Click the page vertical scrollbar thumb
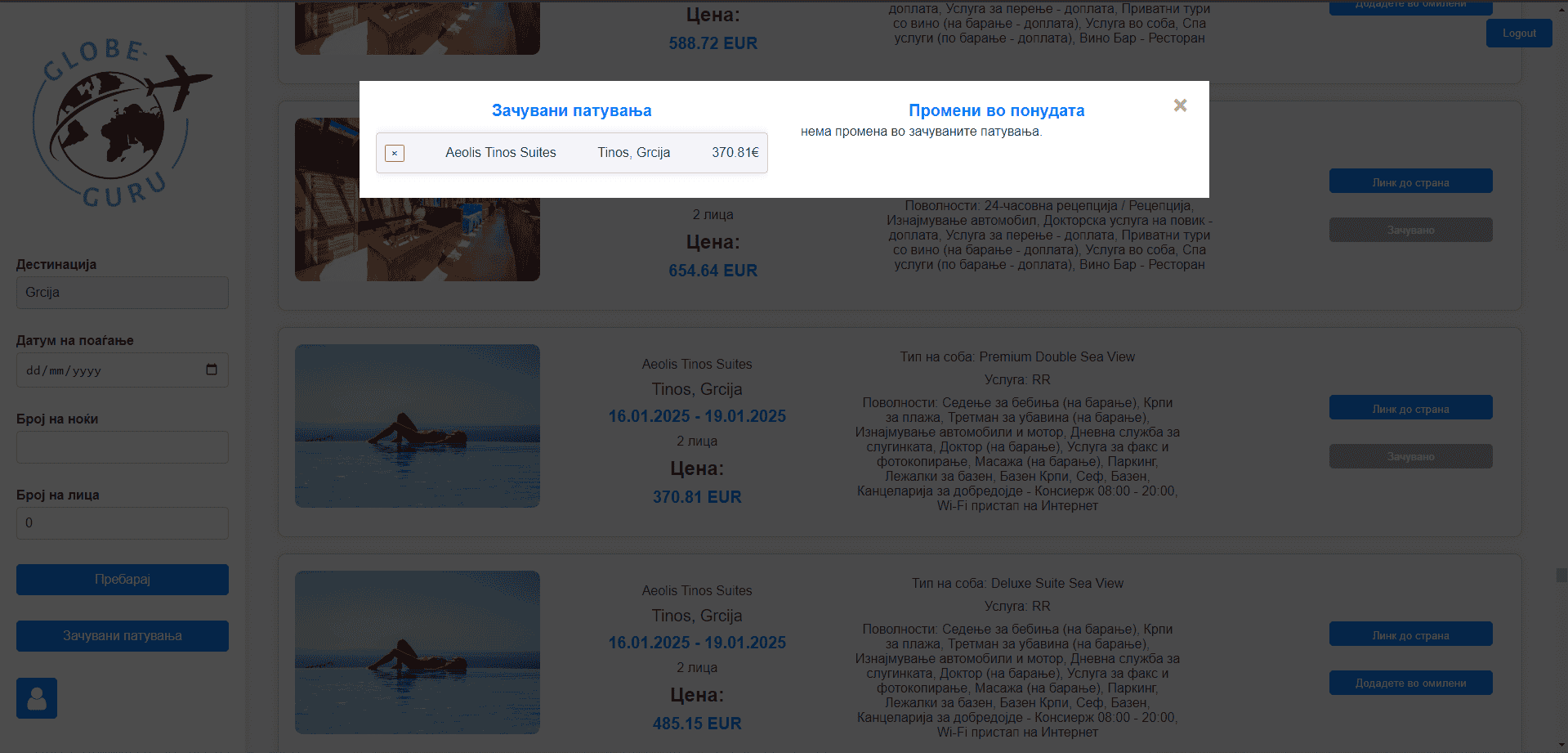 1561,576
